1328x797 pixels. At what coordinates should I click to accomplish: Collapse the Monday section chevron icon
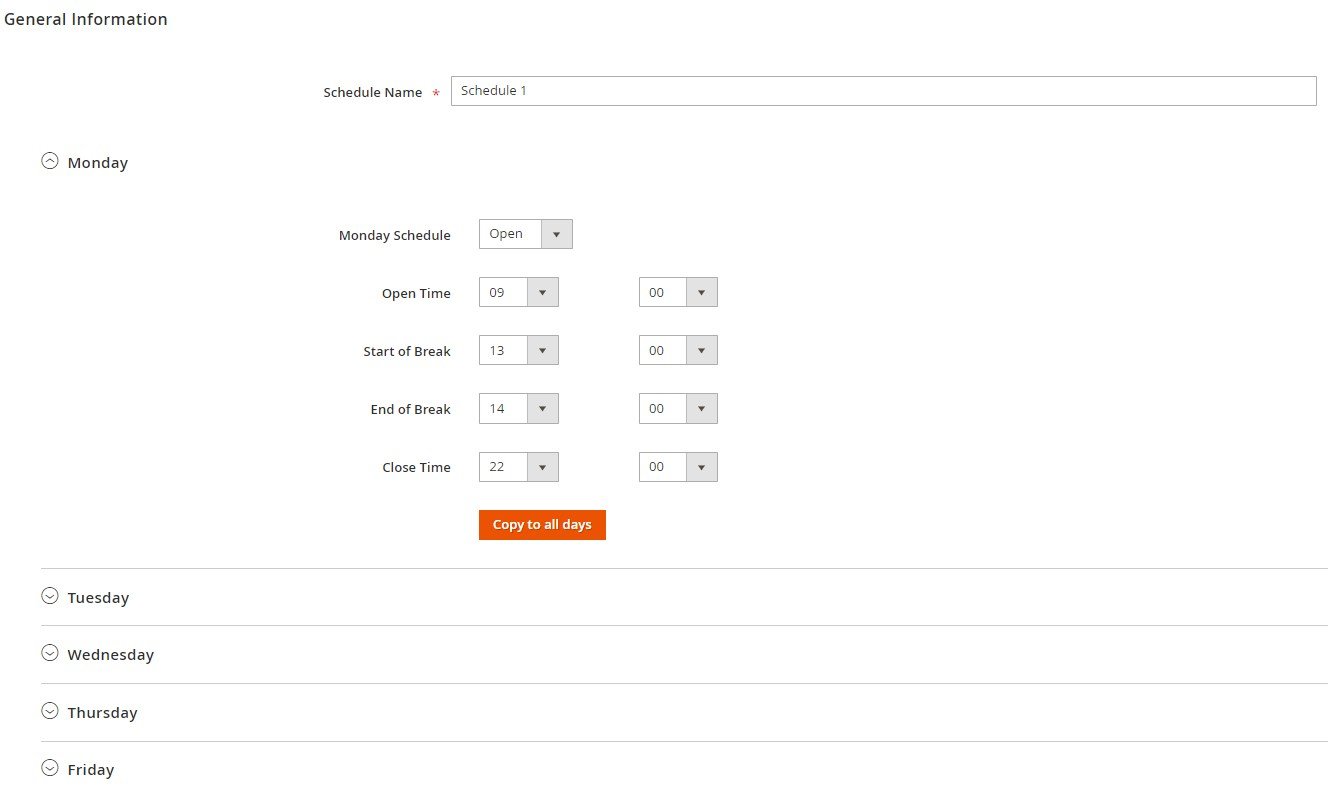tap(50, 160)
